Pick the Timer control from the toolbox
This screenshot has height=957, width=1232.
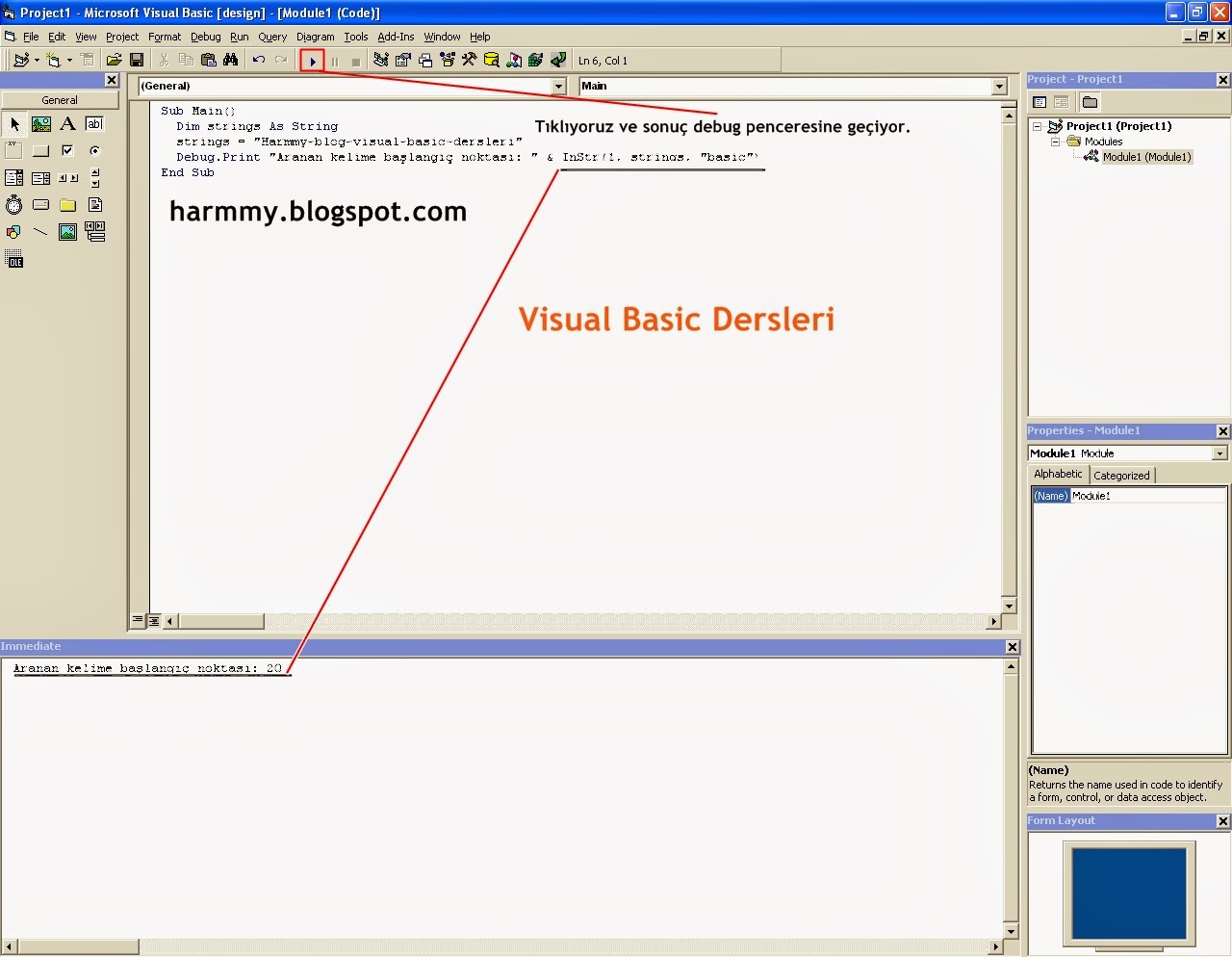pos(13,204)
